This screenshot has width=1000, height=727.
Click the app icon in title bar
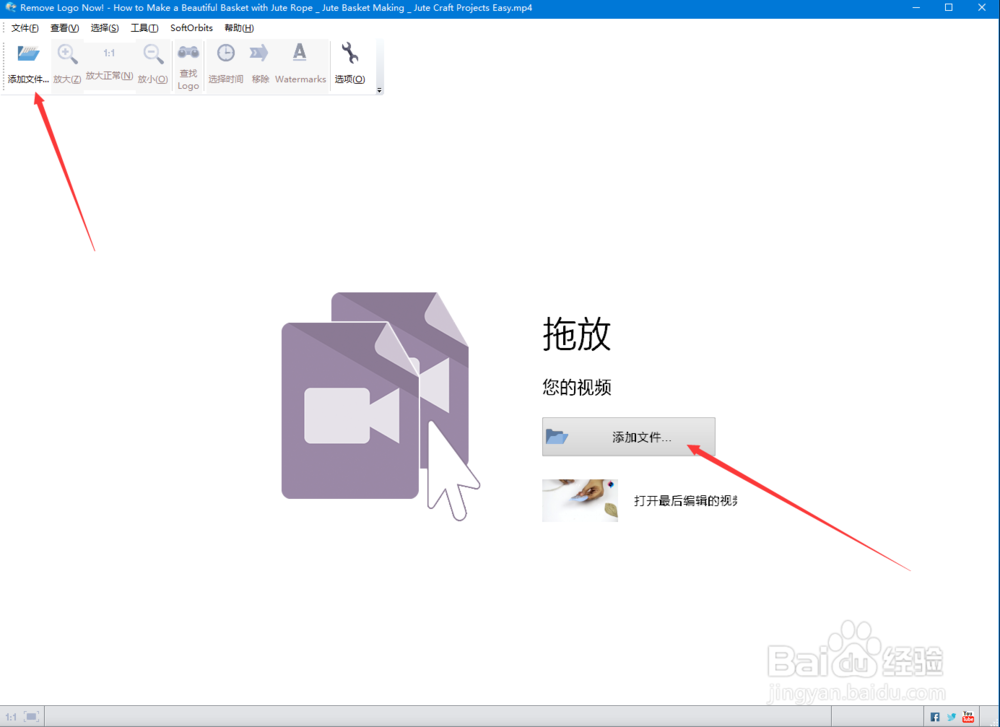[10, 8]
